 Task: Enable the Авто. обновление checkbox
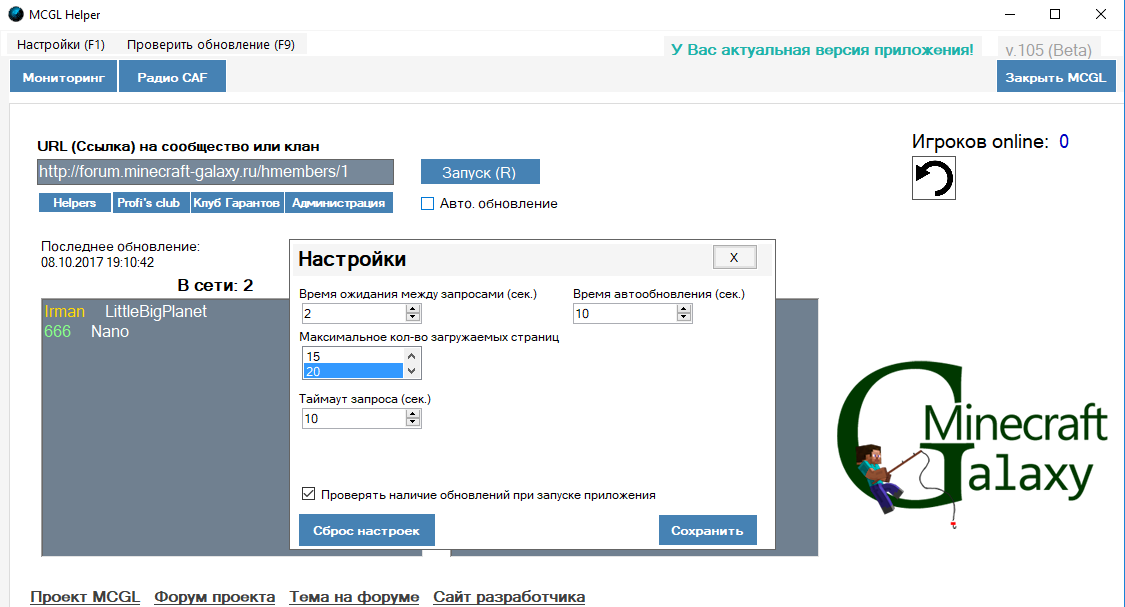[428, 204]
